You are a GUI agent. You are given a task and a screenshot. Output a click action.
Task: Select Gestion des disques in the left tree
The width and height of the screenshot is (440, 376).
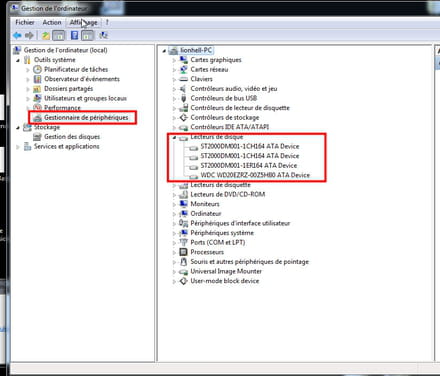point(72,137)
